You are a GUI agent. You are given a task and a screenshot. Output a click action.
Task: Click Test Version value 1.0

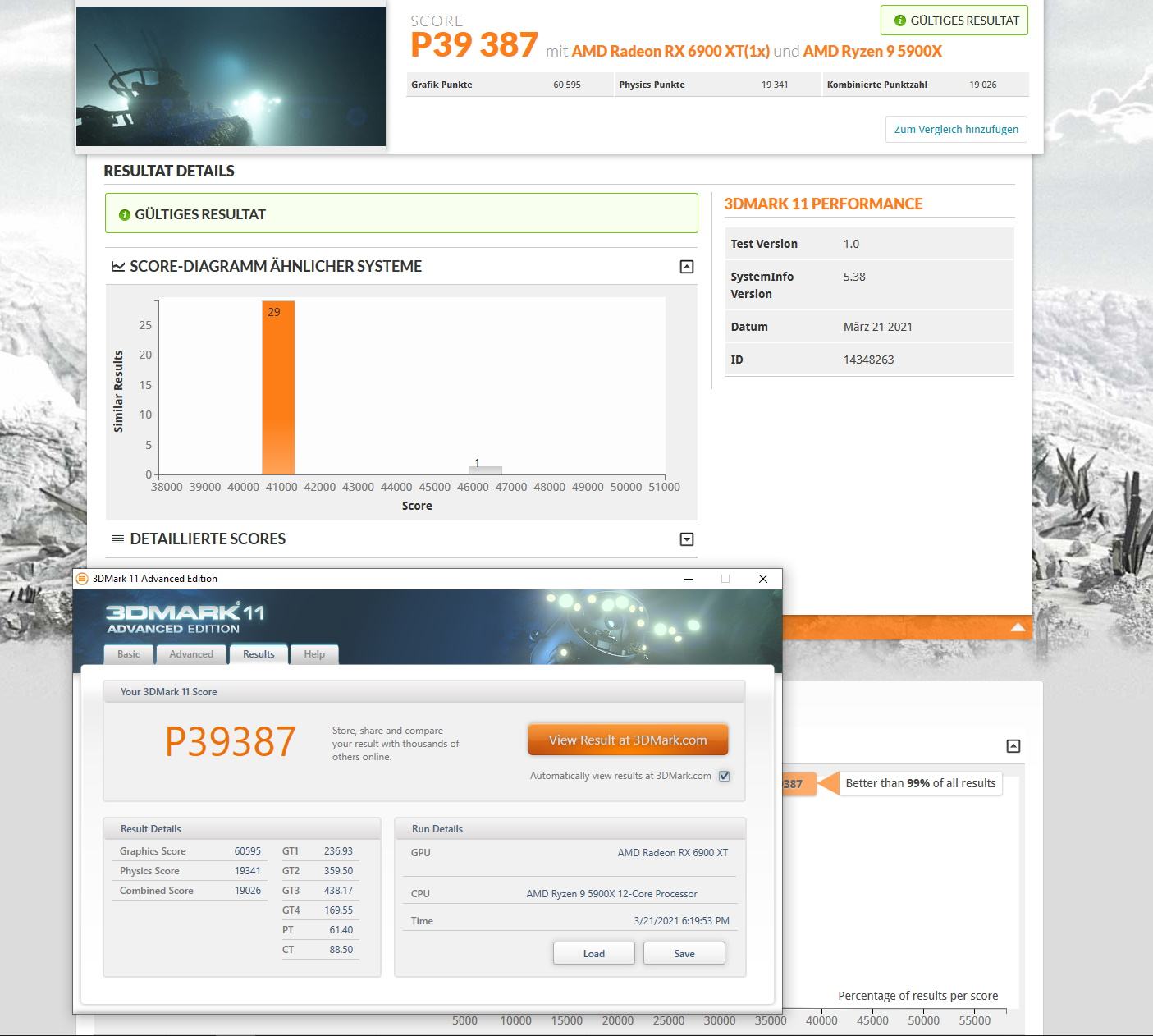click(x=851, y=244)
